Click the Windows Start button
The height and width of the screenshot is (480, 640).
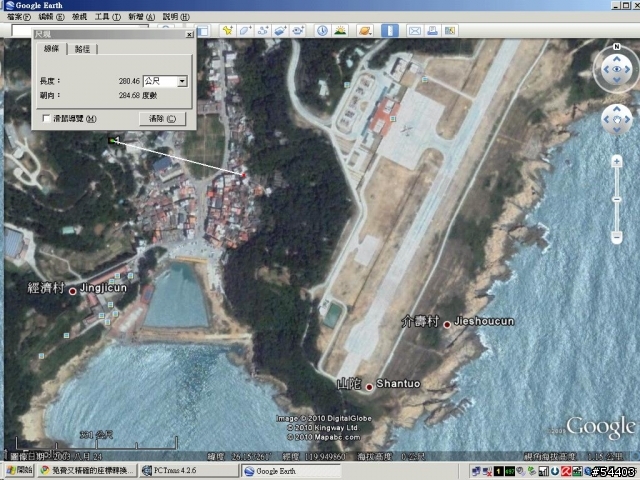[20, 471]
